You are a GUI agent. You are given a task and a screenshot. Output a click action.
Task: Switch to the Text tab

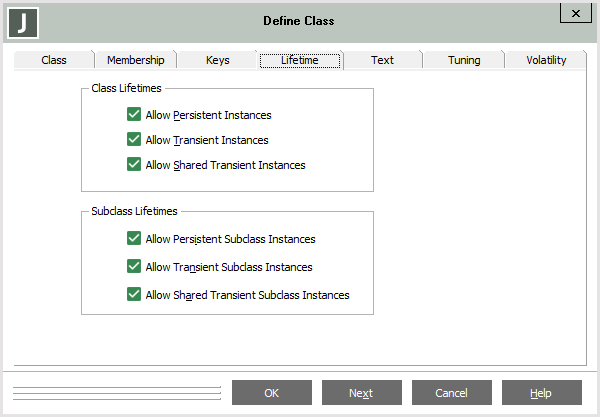[x=382, y=60]
